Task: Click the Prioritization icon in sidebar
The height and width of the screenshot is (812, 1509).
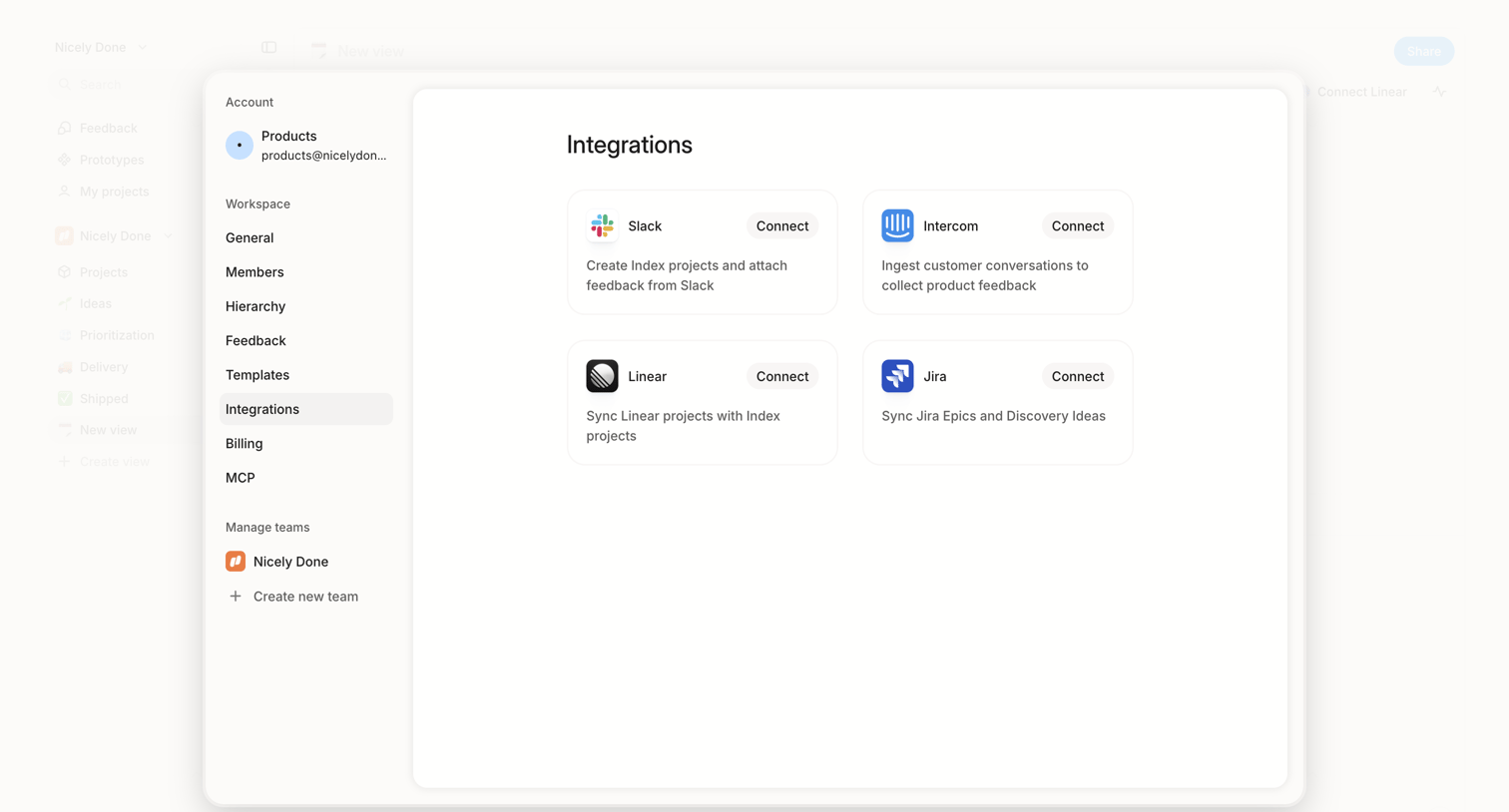Action: pos(65,335)
